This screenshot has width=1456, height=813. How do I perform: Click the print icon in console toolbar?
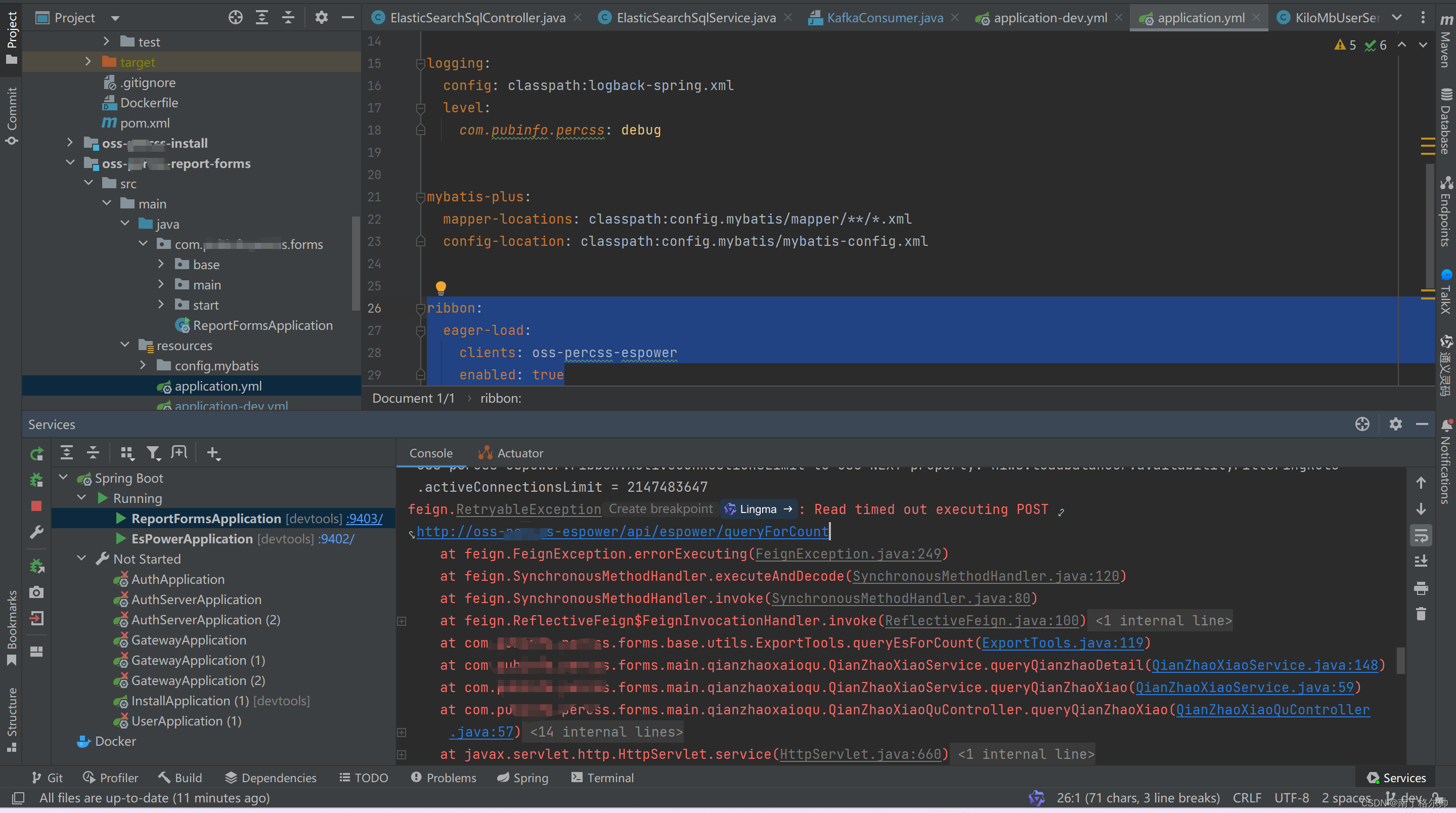1421,588
